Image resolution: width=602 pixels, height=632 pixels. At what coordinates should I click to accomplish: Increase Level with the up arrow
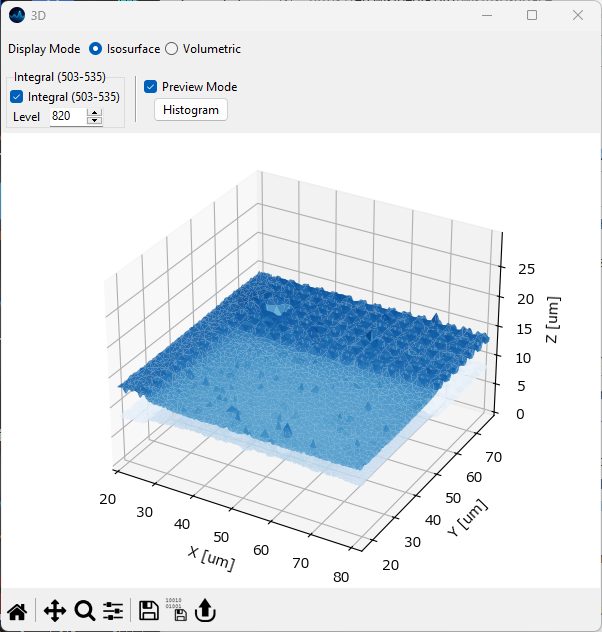(x=94, y=113)
